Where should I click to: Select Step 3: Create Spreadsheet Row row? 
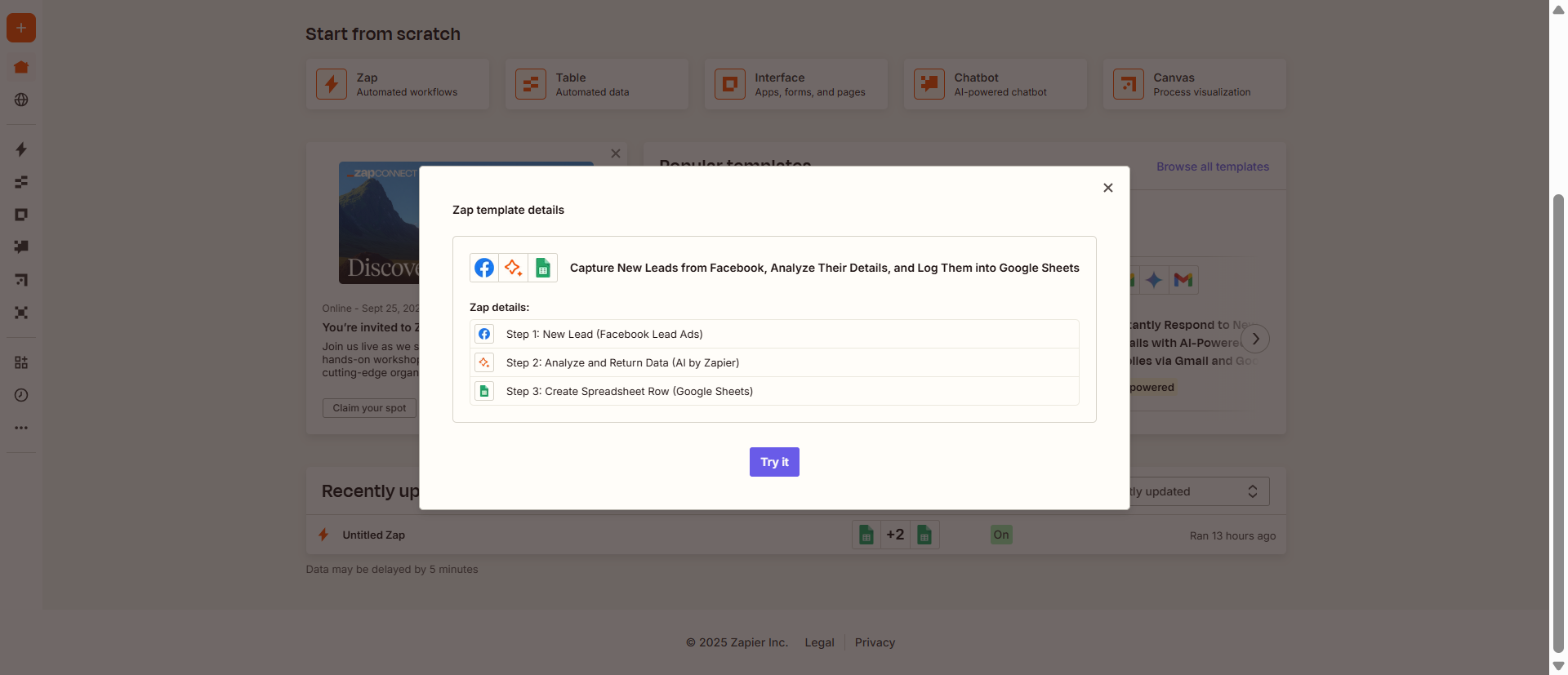(x=774, y=391)
